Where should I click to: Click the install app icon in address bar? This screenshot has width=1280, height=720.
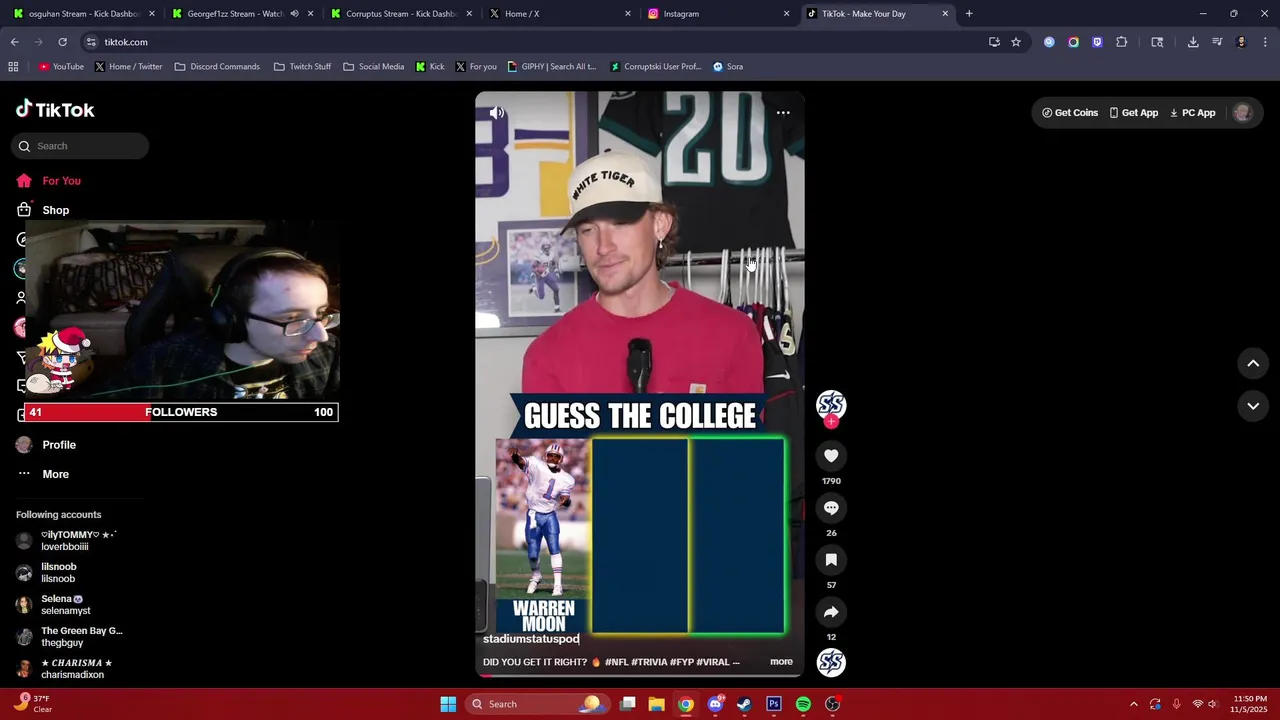pos(994,42)
